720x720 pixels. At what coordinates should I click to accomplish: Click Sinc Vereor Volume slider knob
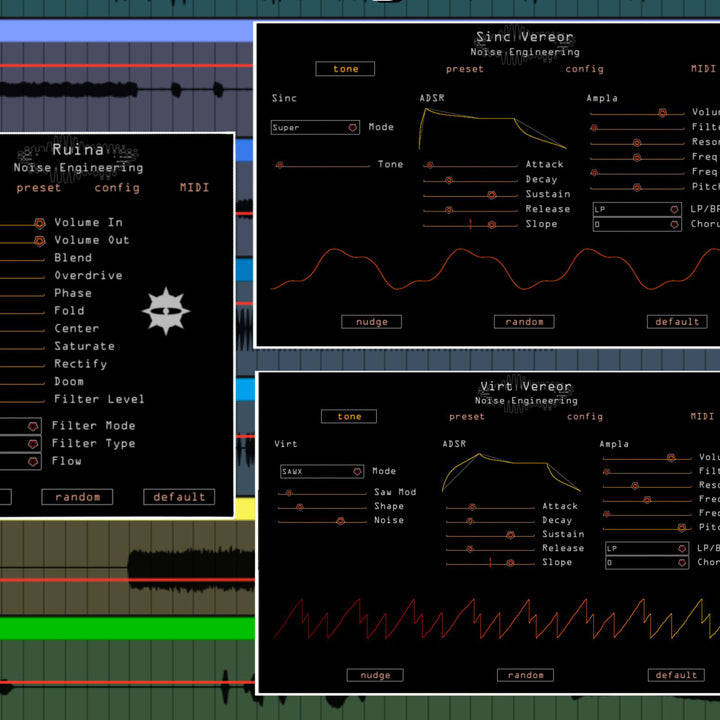(662, 112)
